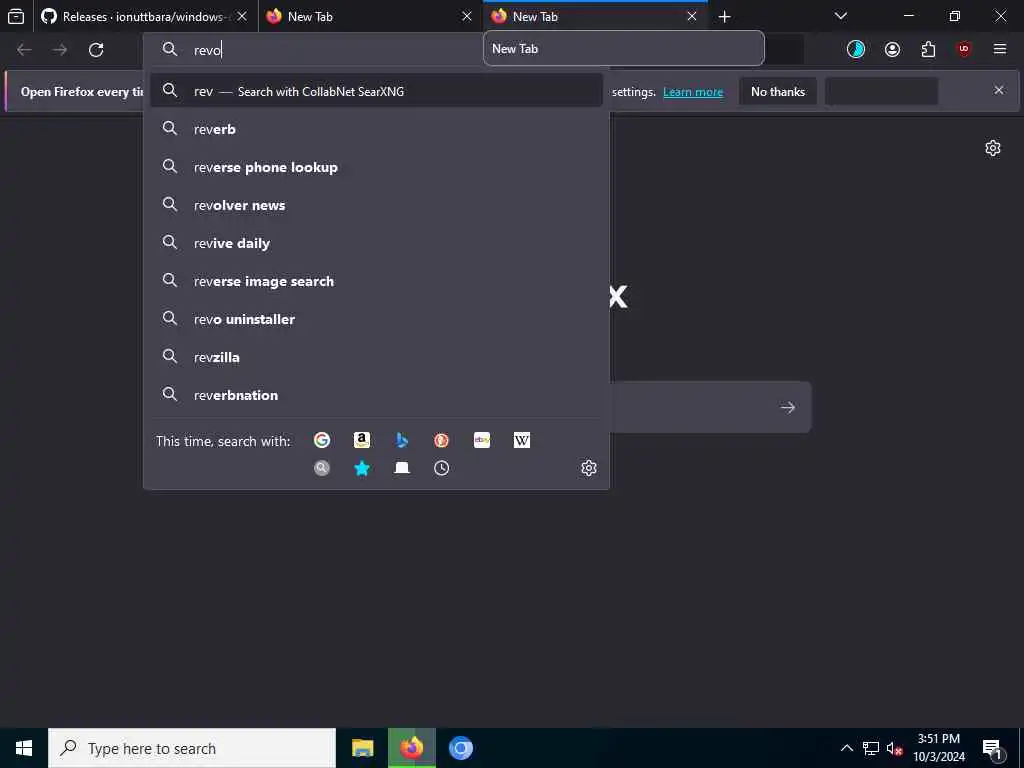Search this time with DuckDuckGo
Viewport: 1024px width, 768px height.
441,440
